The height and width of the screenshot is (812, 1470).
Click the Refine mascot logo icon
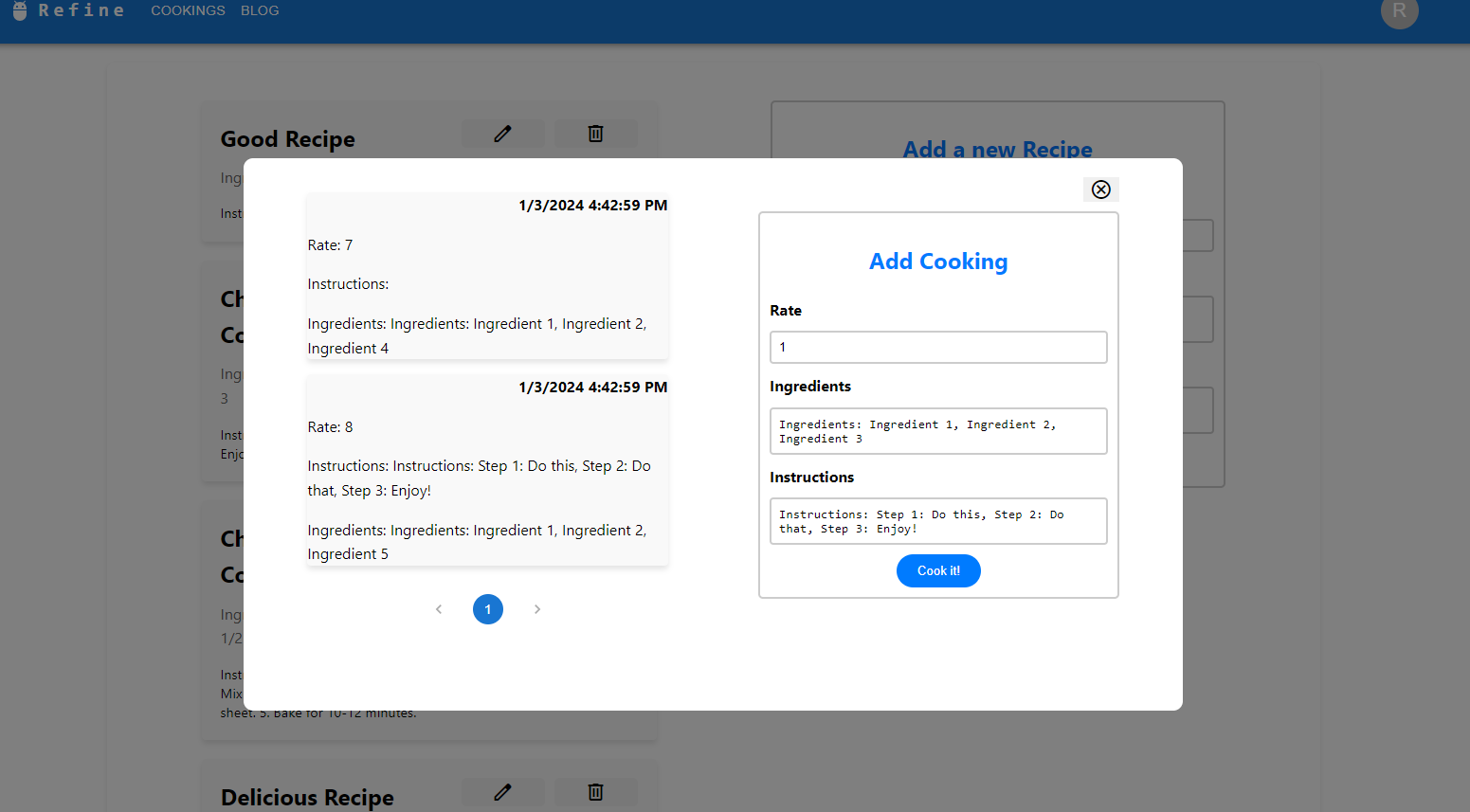(x=19, y=11)
